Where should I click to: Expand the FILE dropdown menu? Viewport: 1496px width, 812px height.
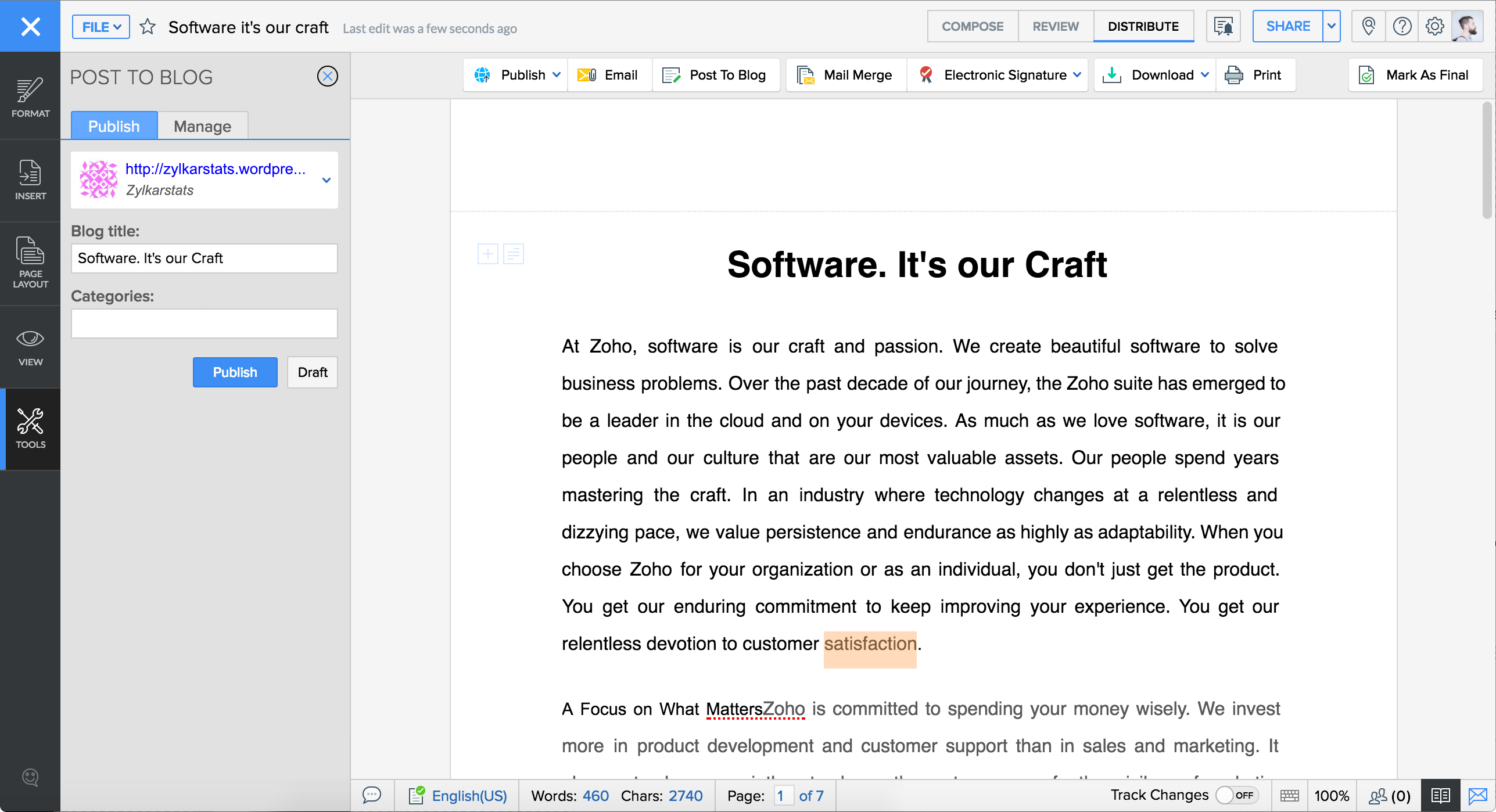click(101, 27)
